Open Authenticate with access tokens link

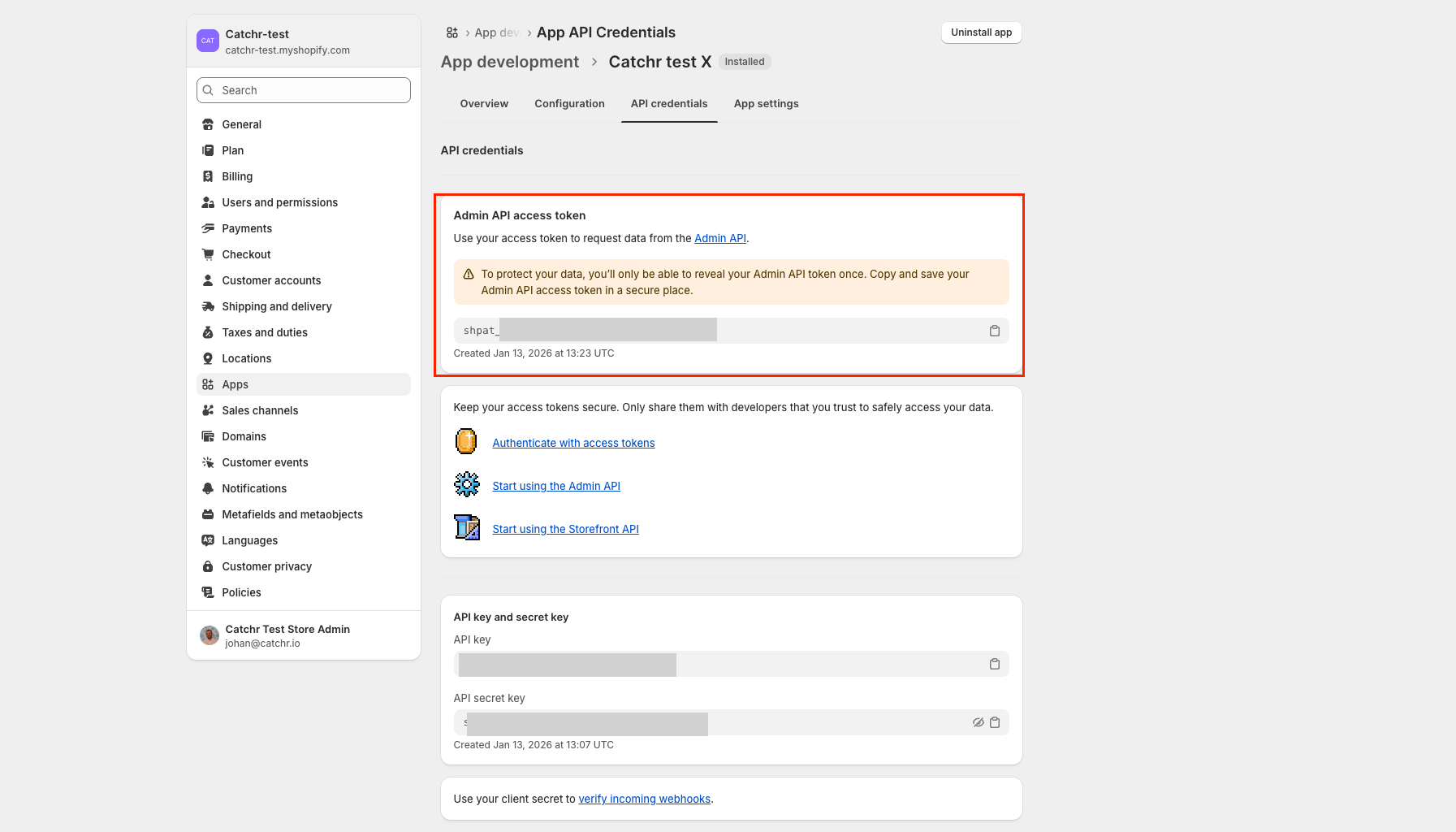(573, 443)
